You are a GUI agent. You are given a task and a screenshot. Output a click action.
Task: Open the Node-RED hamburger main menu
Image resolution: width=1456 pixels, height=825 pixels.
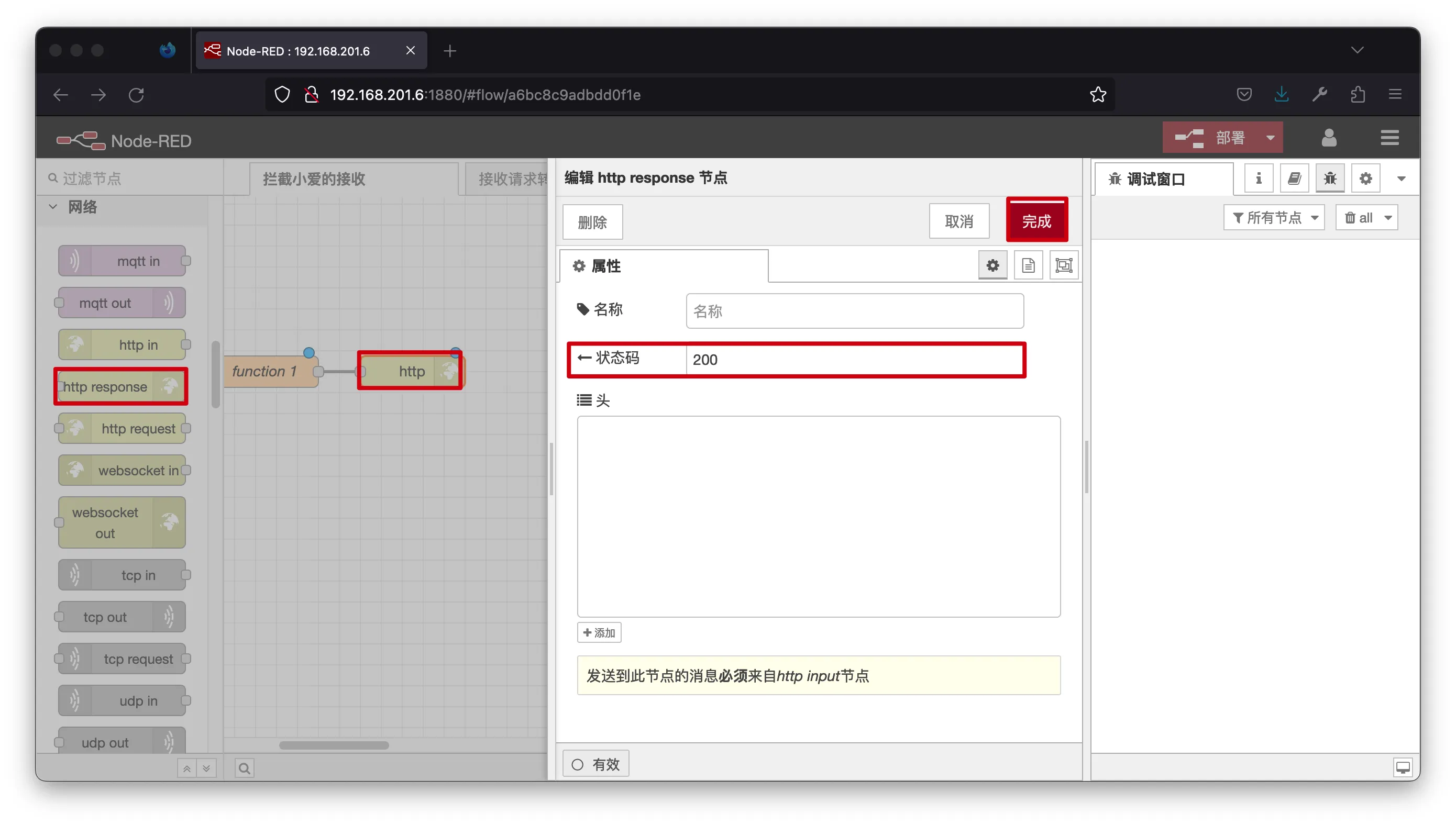(1389, 138)
